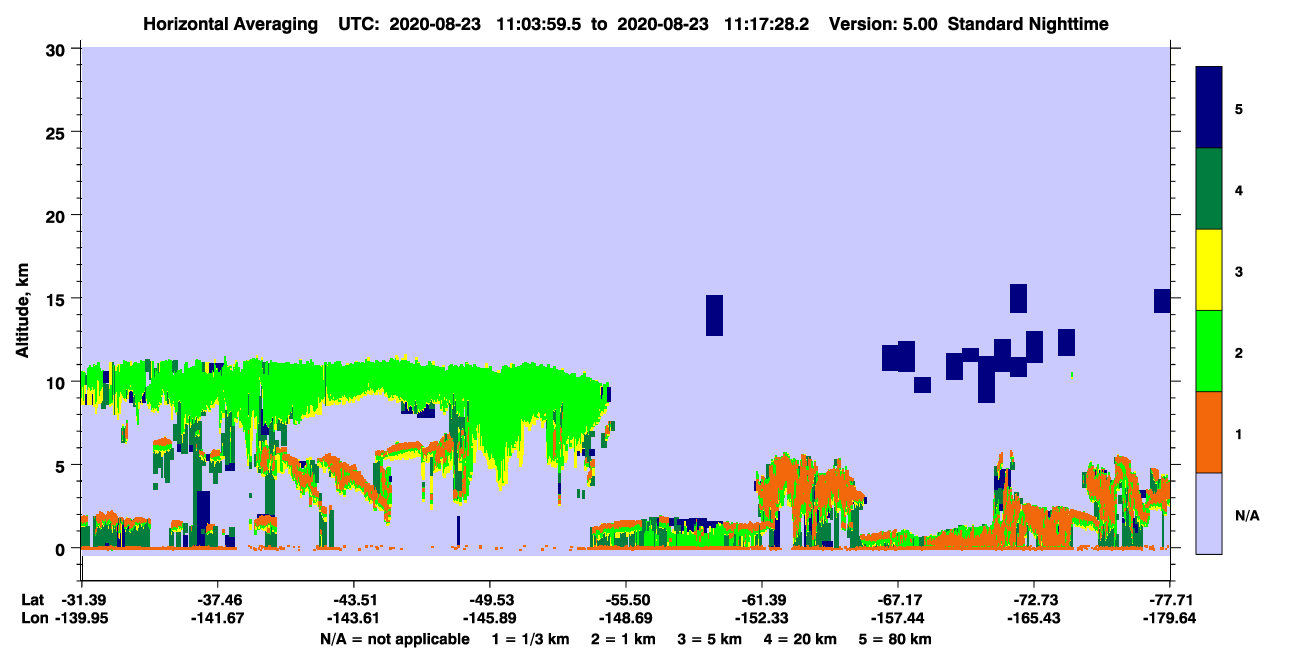This screenshot has height=667, width=1300.
Task: Click the latitude label '-49.53'
Action: pyautogui.click(x=489, y=599)
